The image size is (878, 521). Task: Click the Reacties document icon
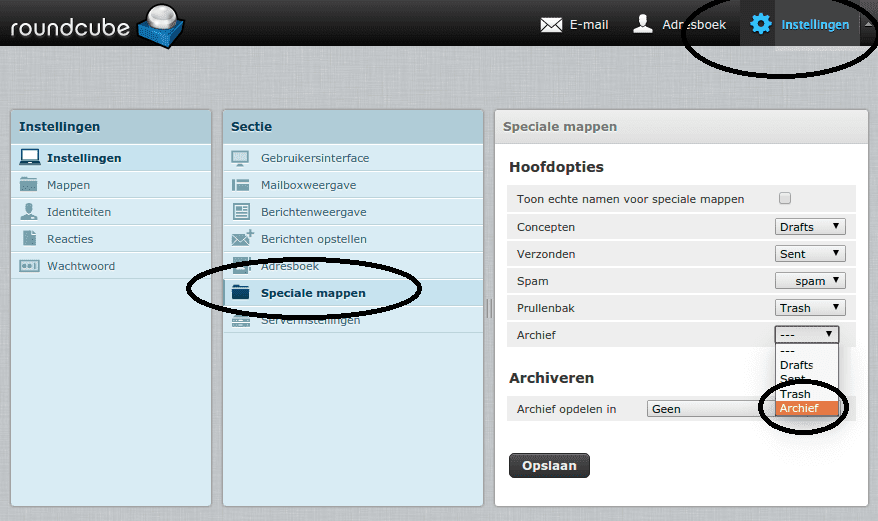click(x=30, y=239)
